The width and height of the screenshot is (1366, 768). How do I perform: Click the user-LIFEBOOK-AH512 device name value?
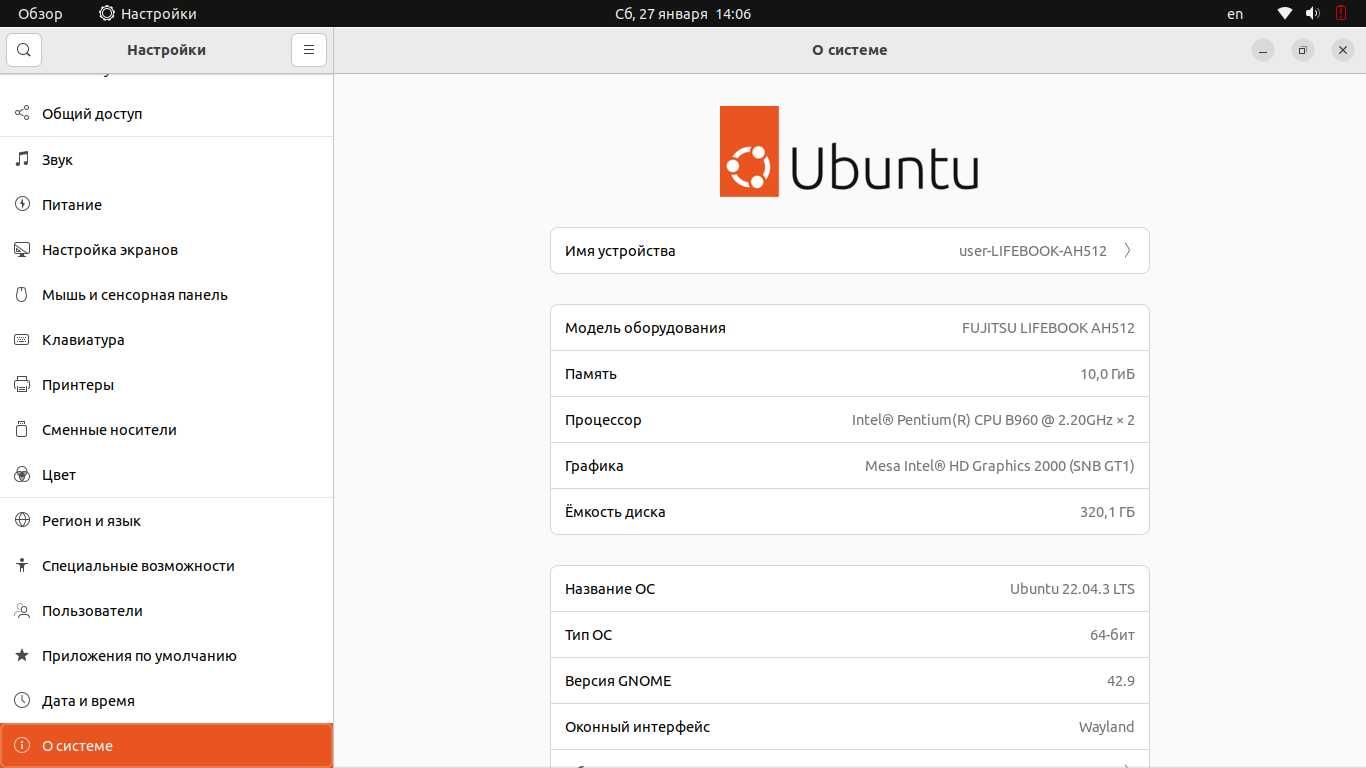(1032, 250)
